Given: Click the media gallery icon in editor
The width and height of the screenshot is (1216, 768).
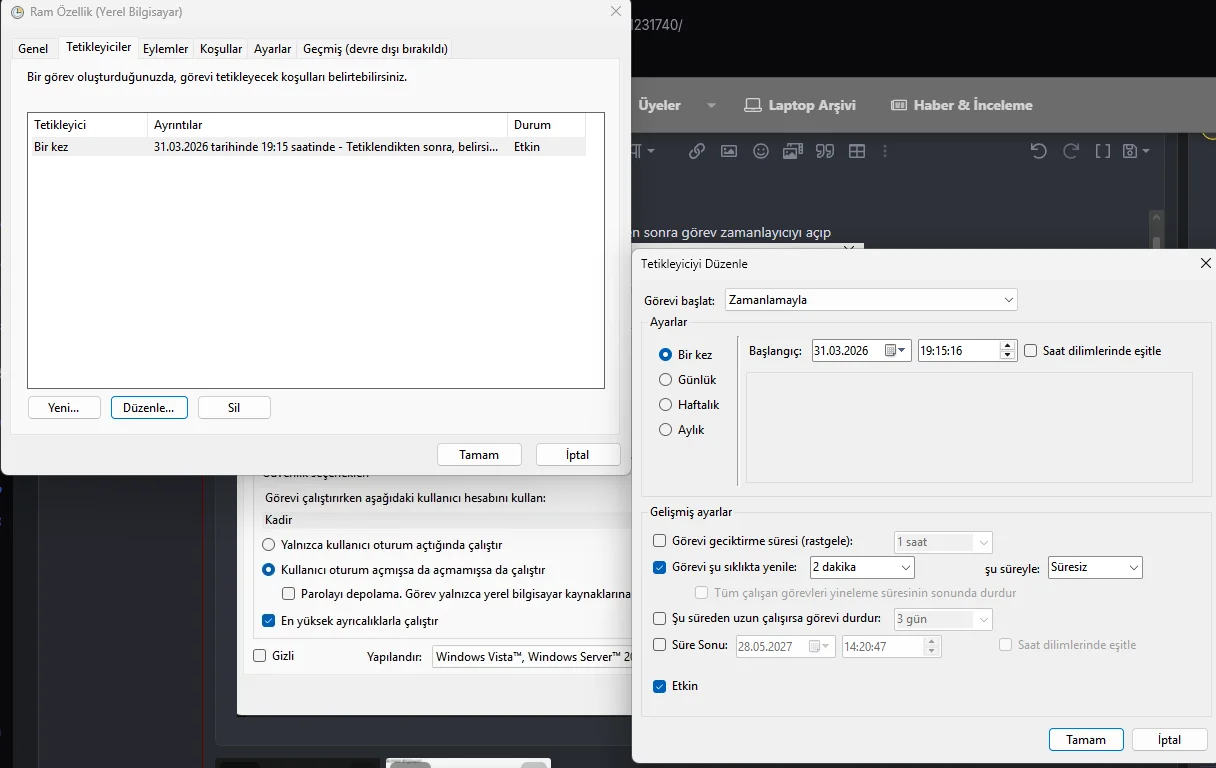Looking at the screenshot, I should tap(793, 151).
